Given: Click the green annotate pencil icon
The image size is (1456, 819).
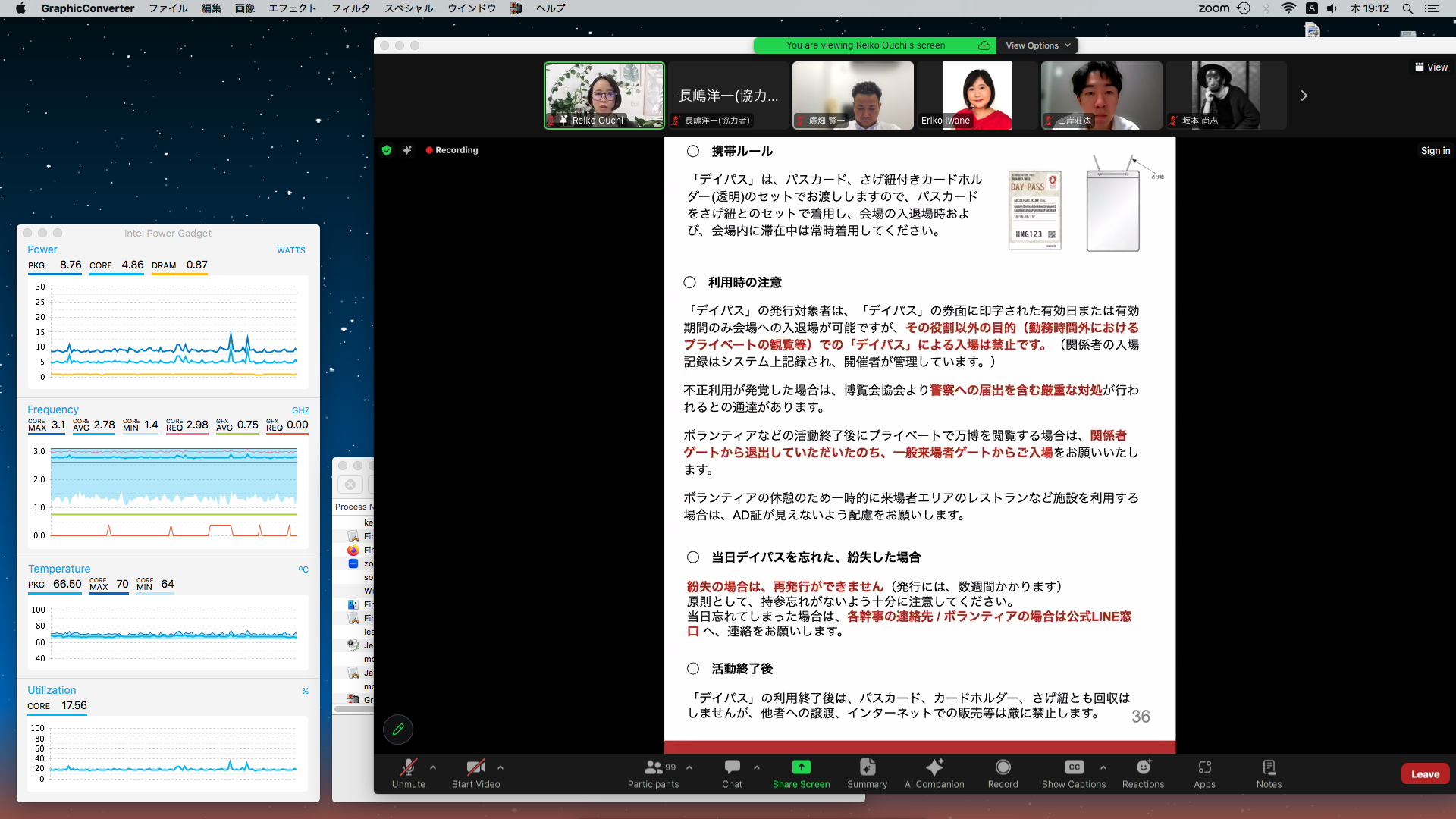Looking at the screenshot, I should (x=398, y=730).
